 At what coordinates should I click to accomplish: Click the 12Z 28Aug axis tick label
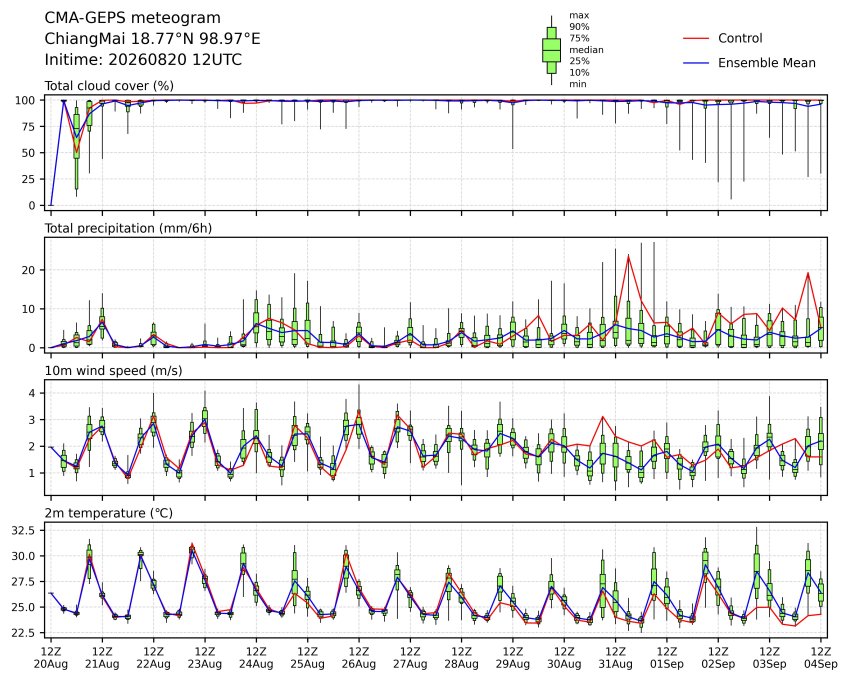[x=461, y=657]
